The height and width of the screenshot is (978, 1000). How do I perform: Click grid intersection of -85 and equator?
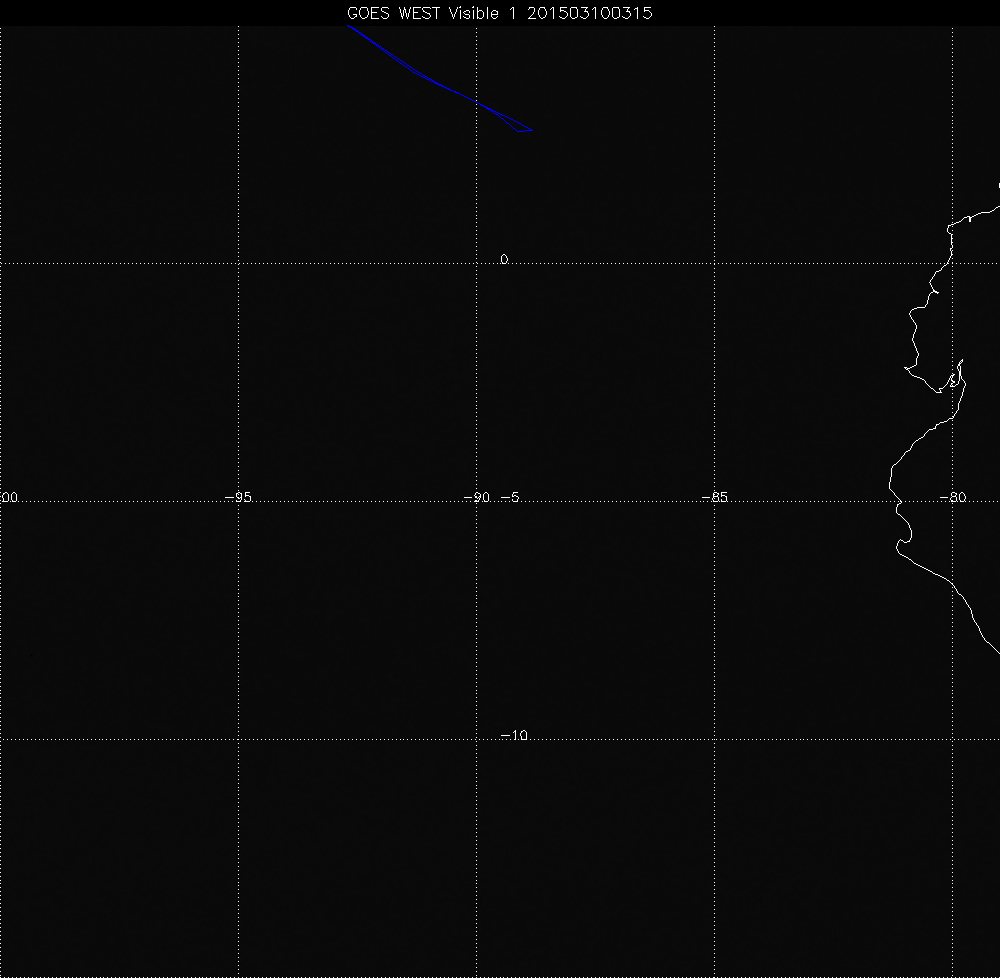[715, 263]
